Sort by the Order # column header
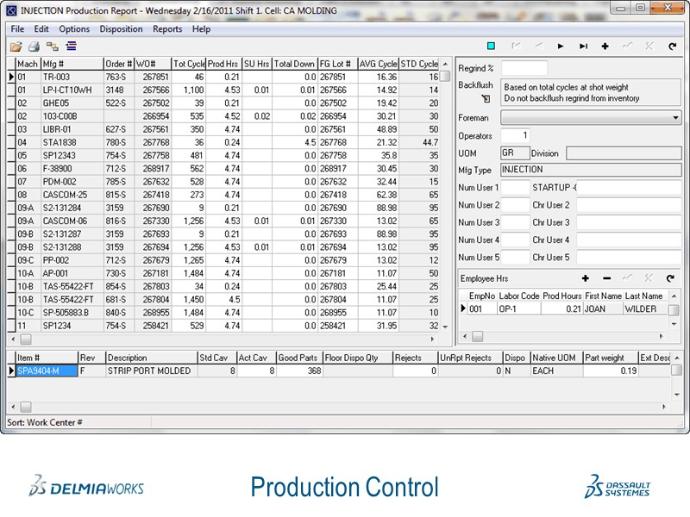The width and height of the screenshot is (690, 517). (x=118, y=64)
